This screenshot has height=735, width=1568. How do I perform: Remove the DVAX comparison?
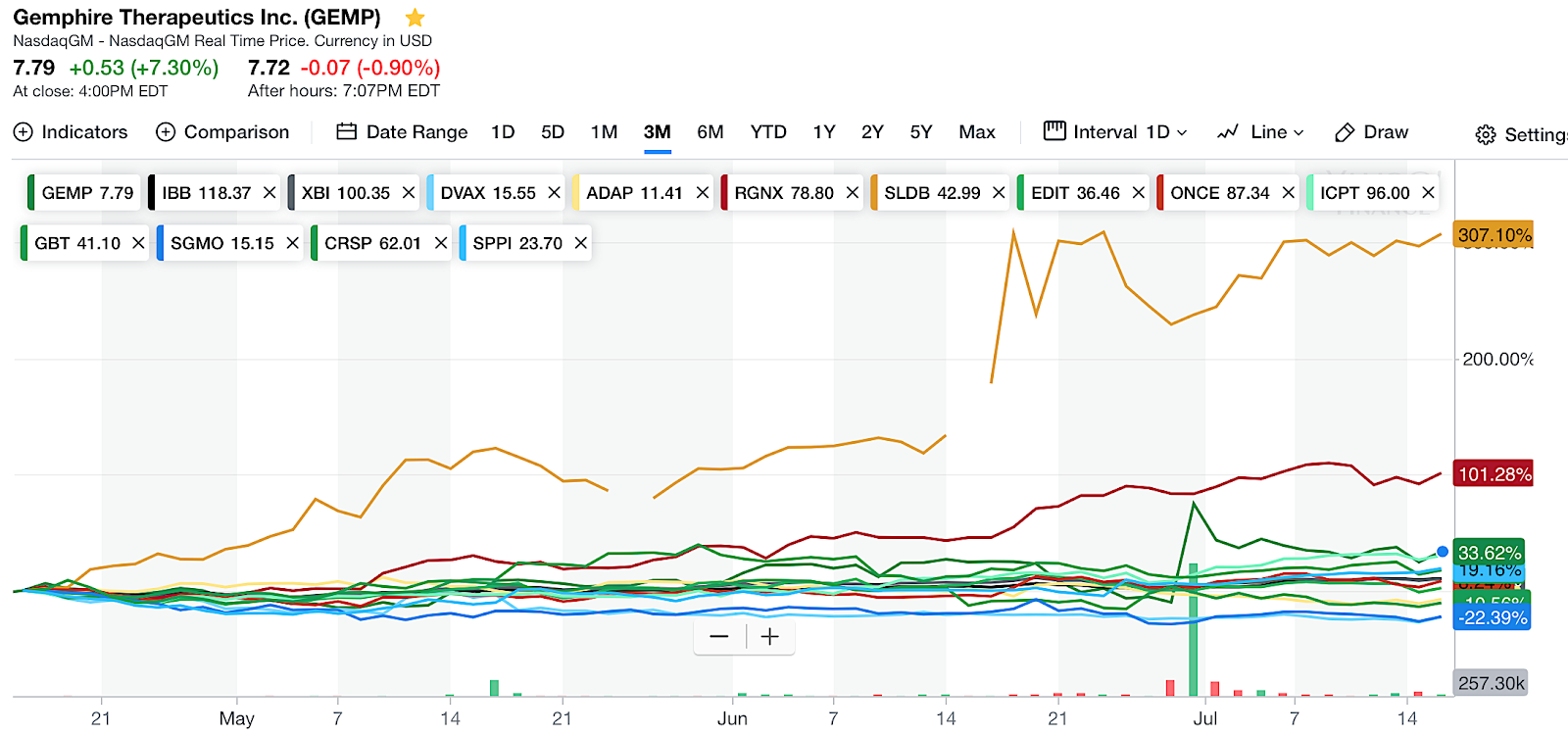(555, 193)
